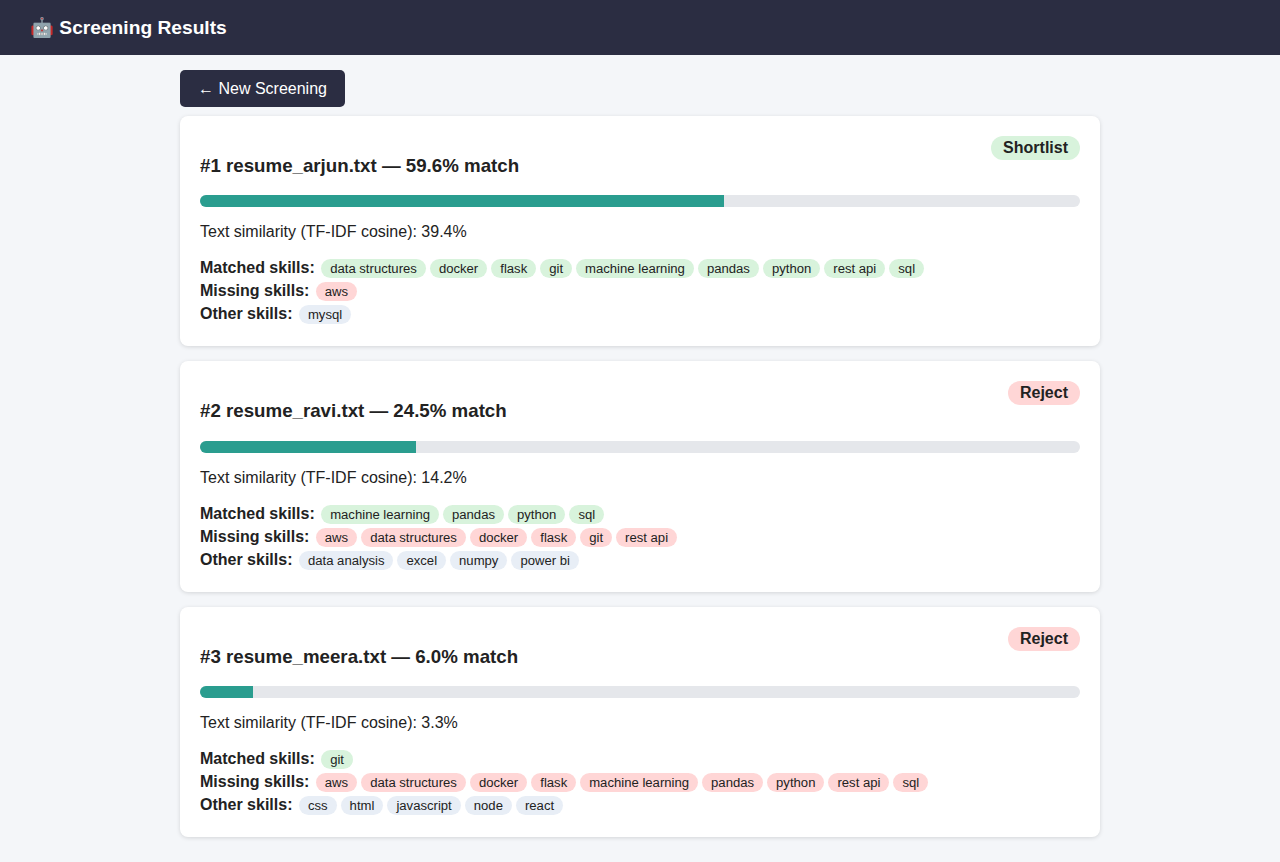Click the match progress bar for resume_ravi.txt
Image resolution: width=1280 pixels, height=862 pixels.
click(640, 447)
